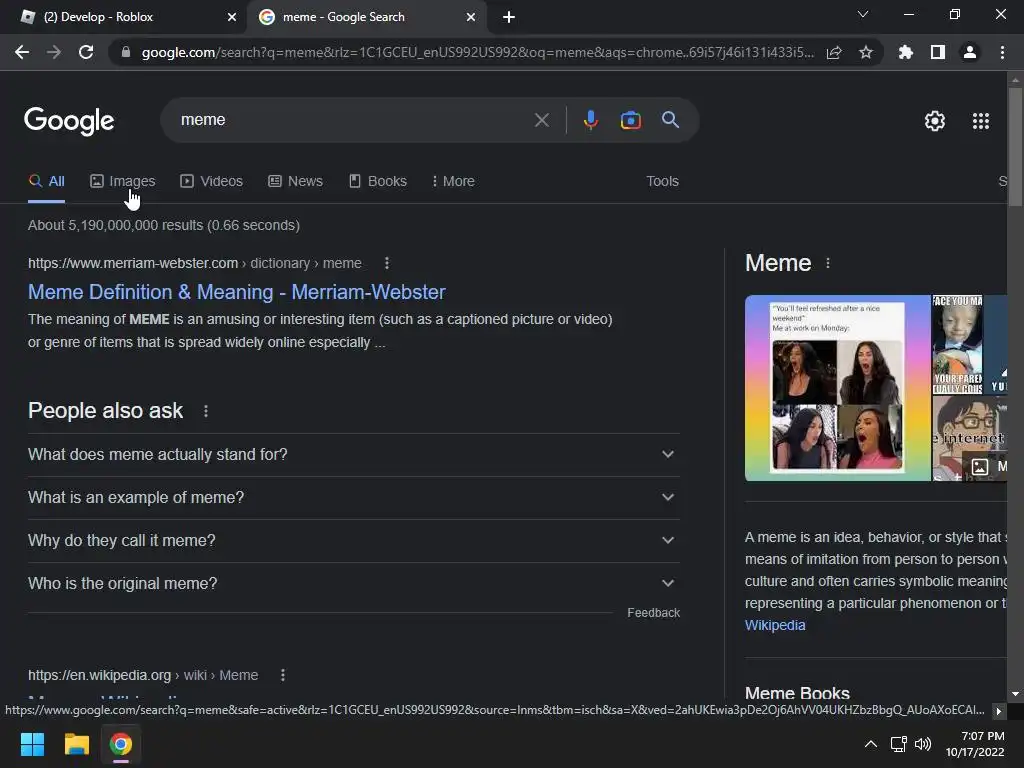
Task: Open the Kardashian reaction meme image
Action: pos(837,388)
